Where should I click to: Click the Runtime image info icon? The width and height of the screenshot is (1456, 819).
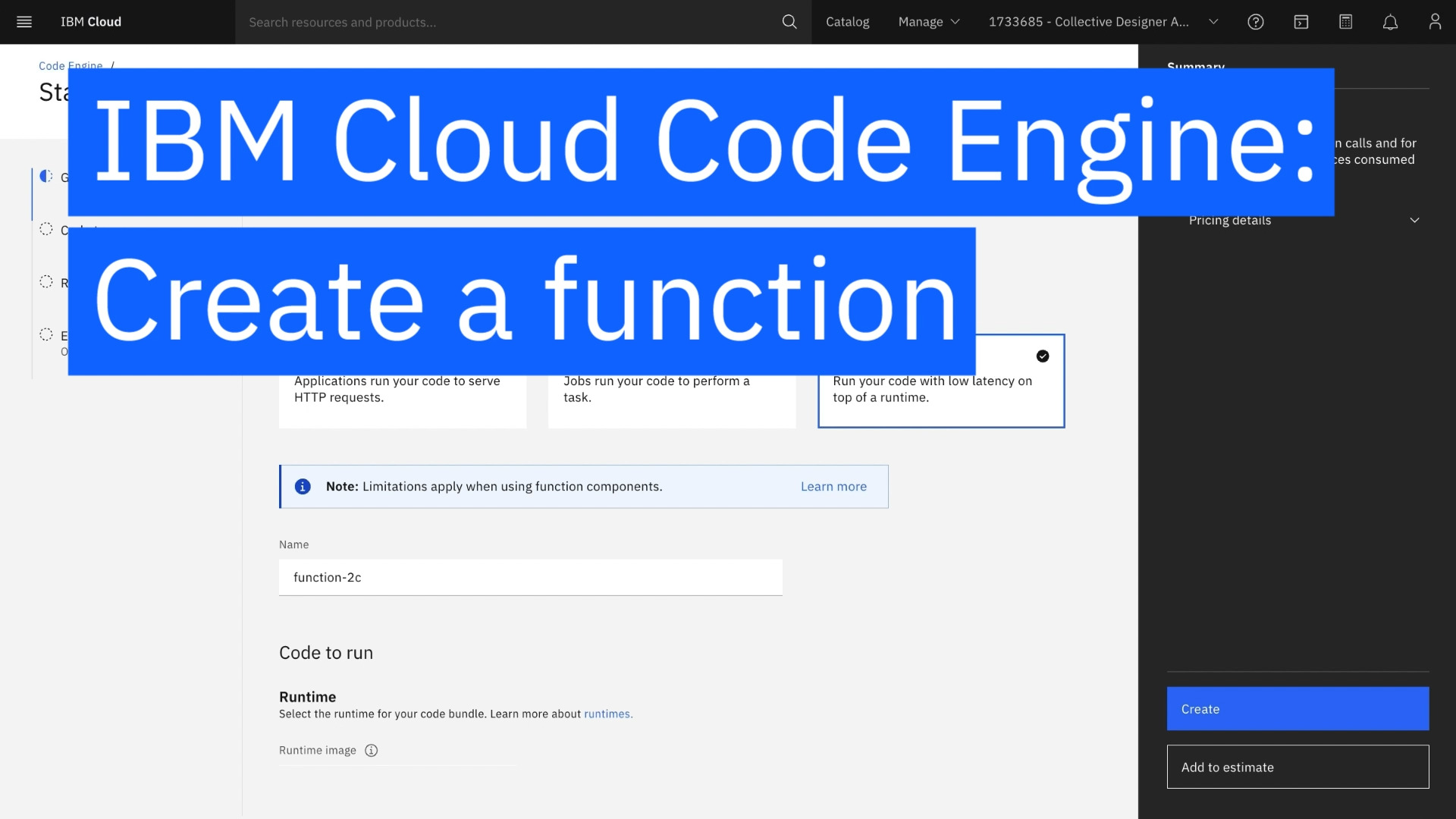(x=371, y=751)
